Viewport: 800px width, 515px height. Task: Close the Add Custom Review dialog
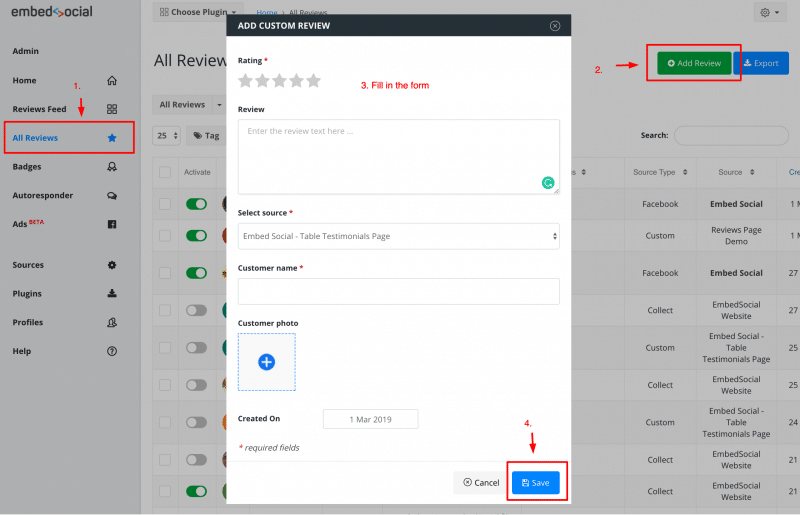[555, 26]
